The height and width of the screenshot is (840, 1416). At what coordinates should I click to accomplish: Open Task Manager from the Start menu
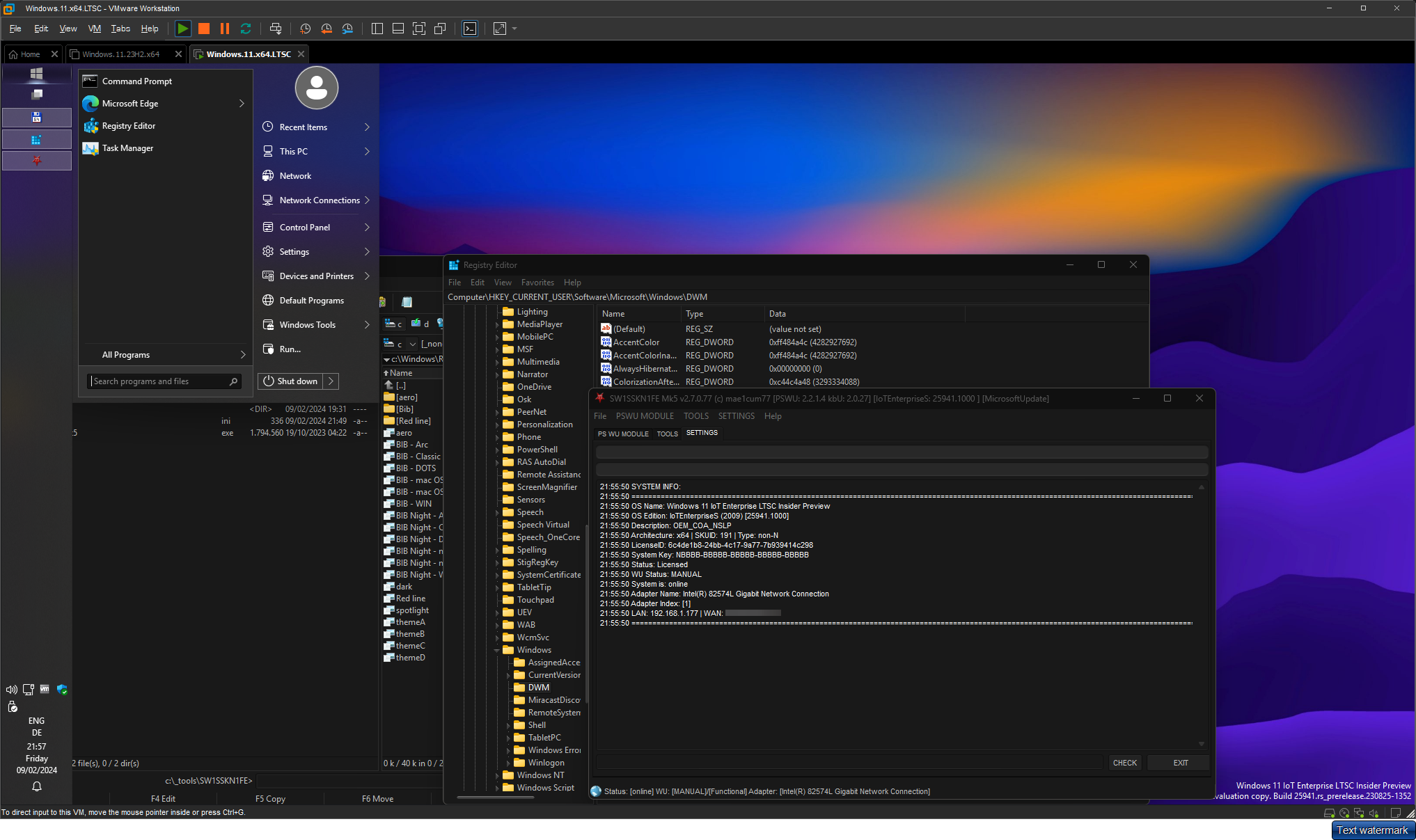[127, 148]
